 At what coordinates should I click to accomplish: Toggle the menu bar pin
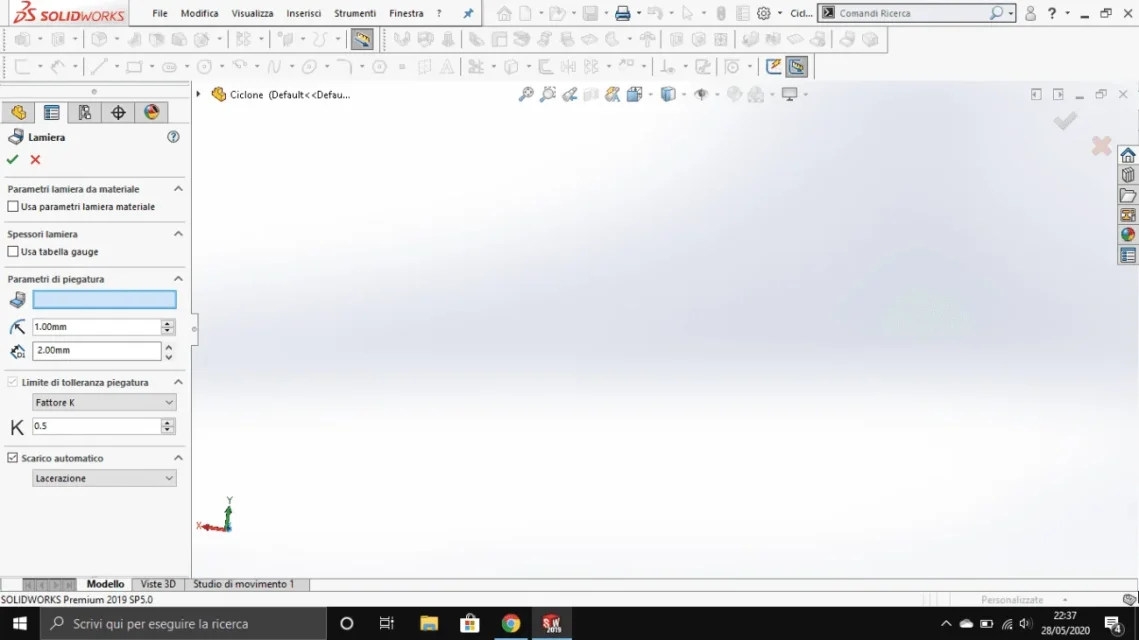469,13
